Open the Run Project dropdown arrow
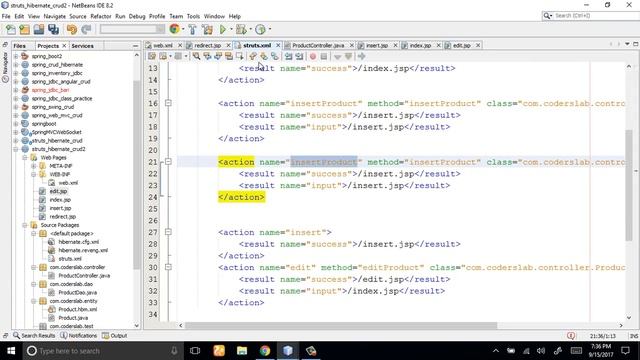The image size is (640, 360). click(x=231, y=29)
